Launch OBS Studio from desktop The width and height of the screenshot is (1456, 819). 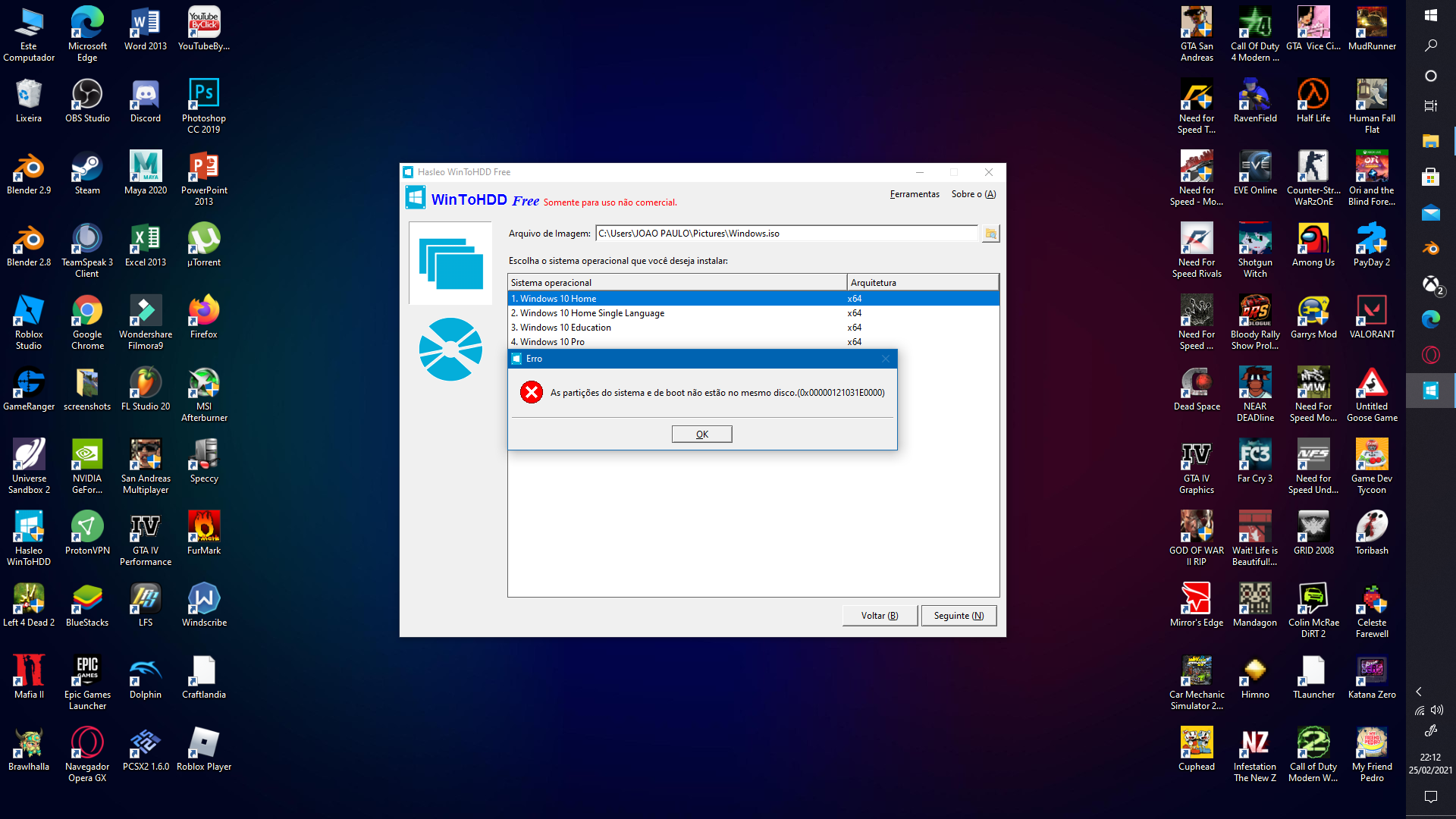coord(87,102)
